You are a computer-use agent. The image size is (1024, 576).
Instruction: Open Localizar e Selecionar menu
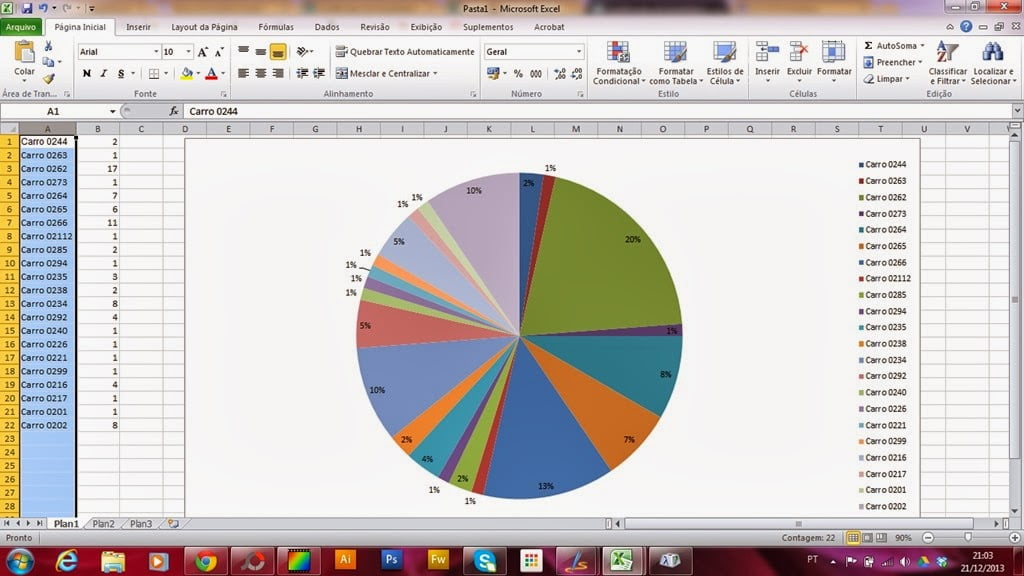pyautogui.click(x=993, y=63)
